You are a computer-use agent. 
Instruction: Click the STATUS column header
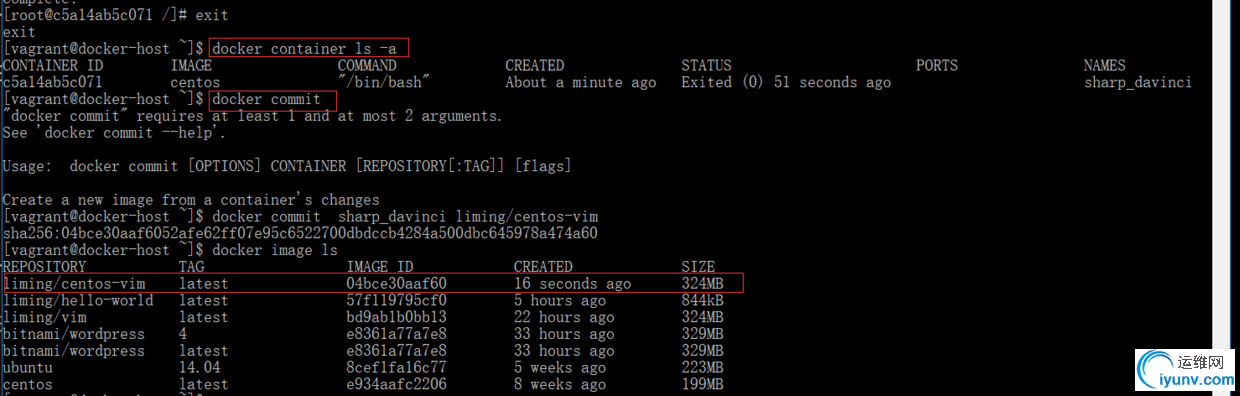[x=706, y=65]
